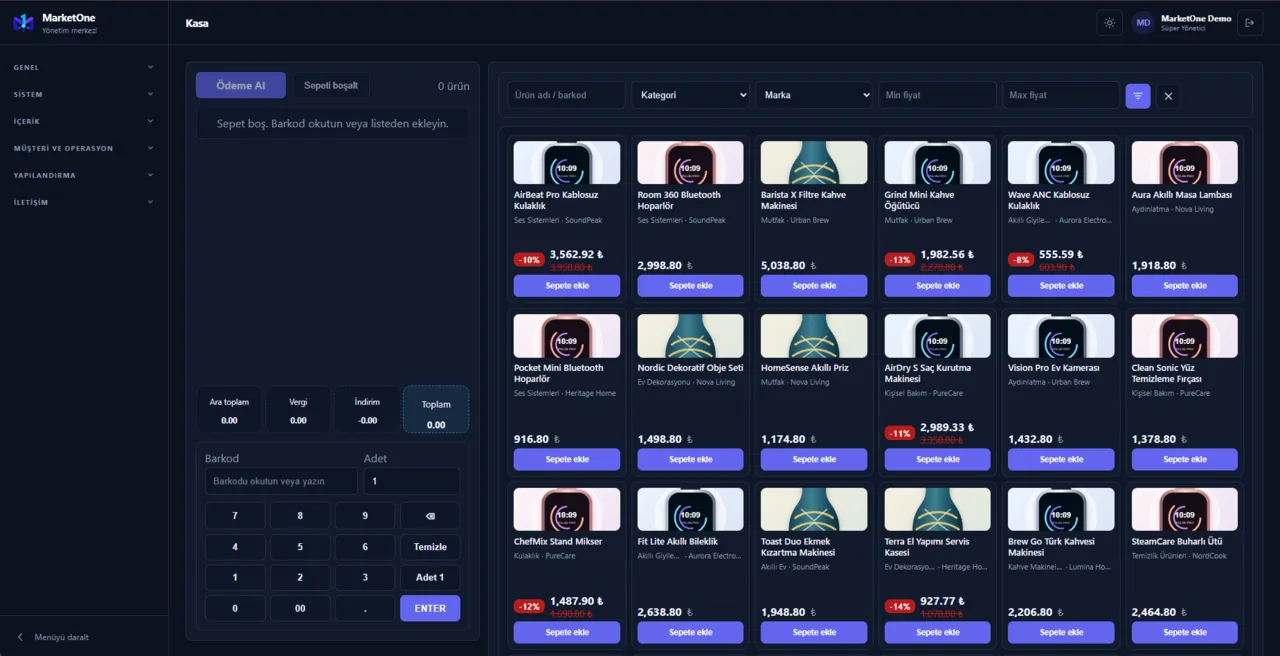Add AirBeat Pro Kablosuz Kulaklık to cart
The image size is (1280, 656).
[567, 286]
